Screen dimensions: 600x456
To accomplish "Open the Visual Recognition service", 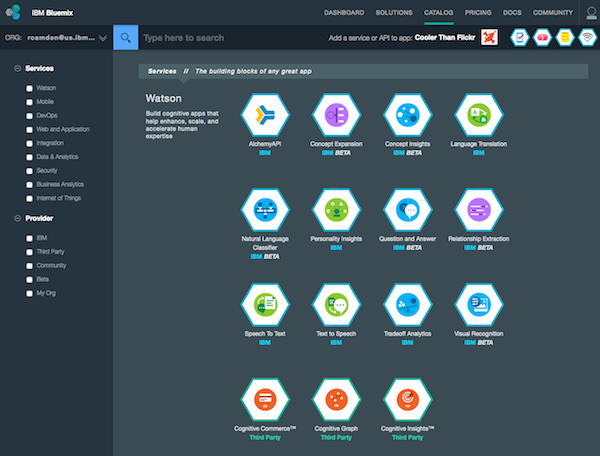I will [x=479, y=305].
